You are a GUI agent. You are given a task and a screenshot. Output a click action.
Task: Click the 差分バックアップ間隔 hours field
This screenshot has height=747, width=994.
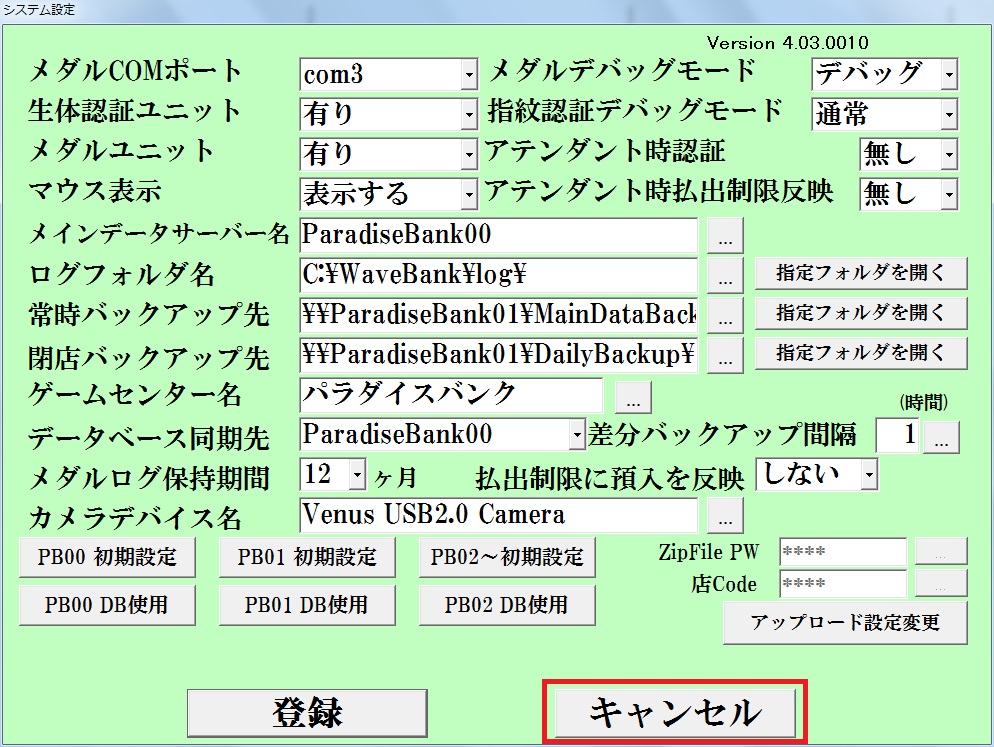tap(897, 436)
